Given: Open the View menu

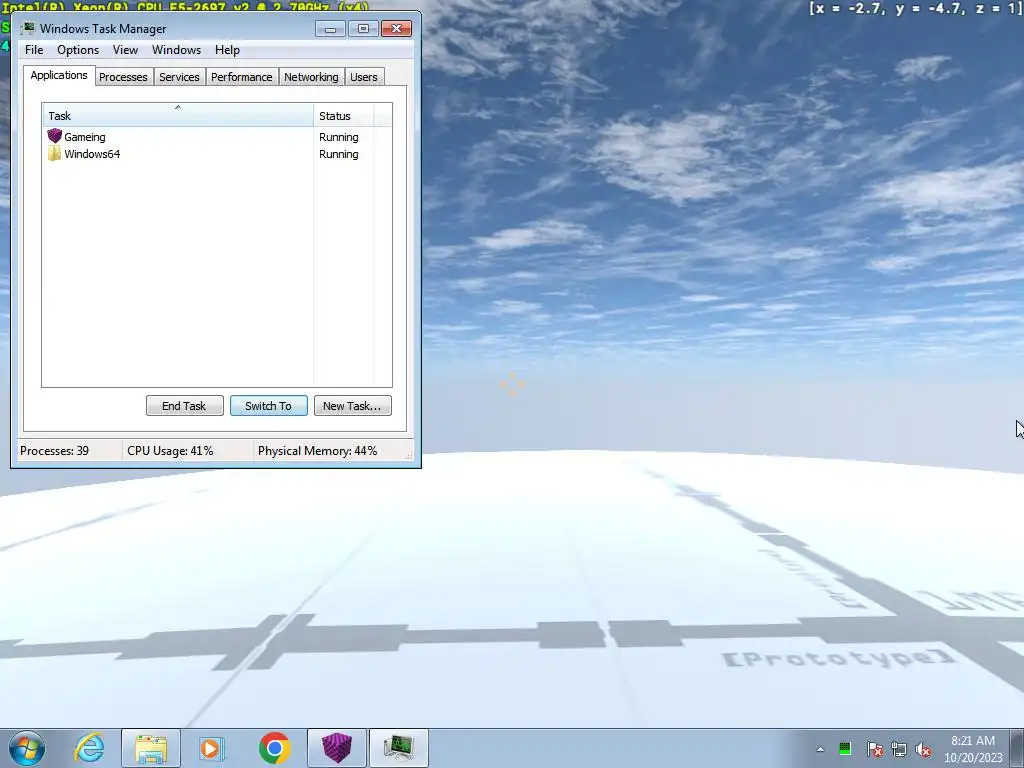Looking at the screenshot, I should coord(125,50).
